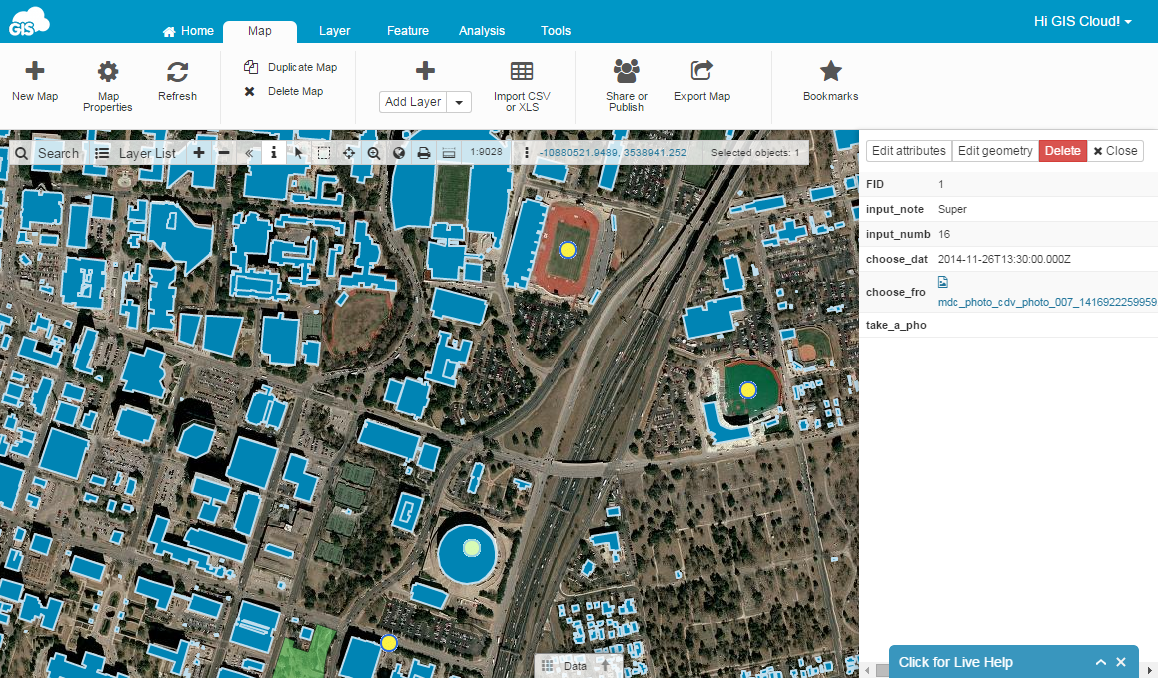Open Bookmarks star icon

click(831, 71)
